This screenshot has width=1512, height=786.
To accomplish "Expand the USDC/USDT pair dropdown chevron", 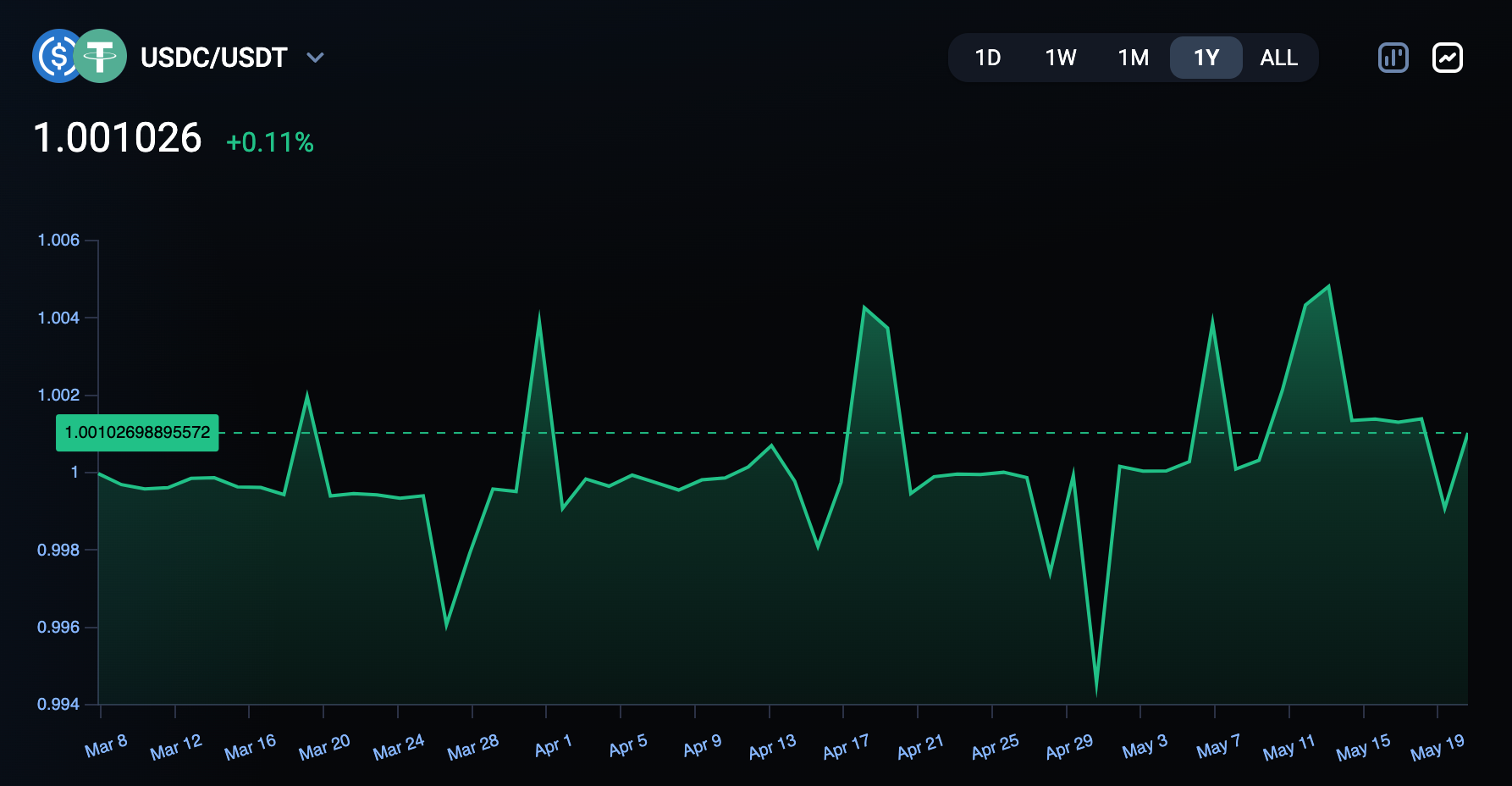I will pos(315,58).
